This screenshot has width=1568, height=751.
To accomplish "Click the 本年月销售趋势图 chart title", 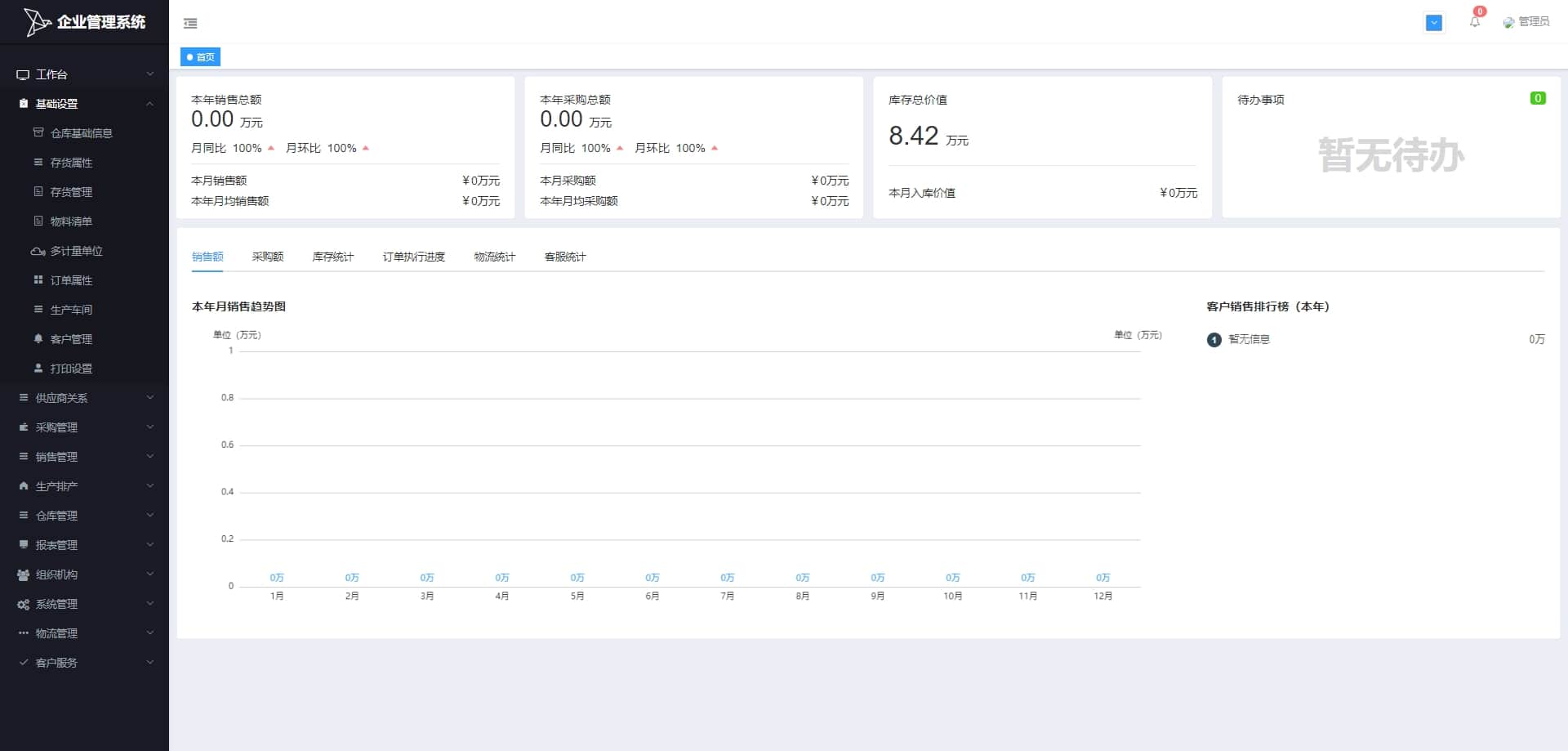I will click(x=238, y=306).
